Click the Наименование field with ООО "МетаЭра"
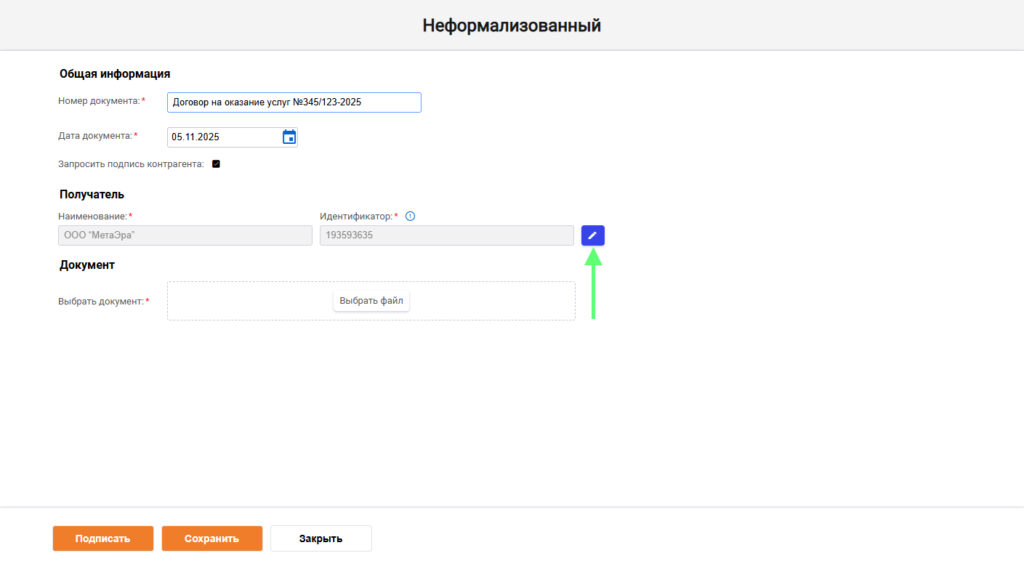Image resolution: width=1024 pixels, height=577 pixels. click(x=186, y=235)
